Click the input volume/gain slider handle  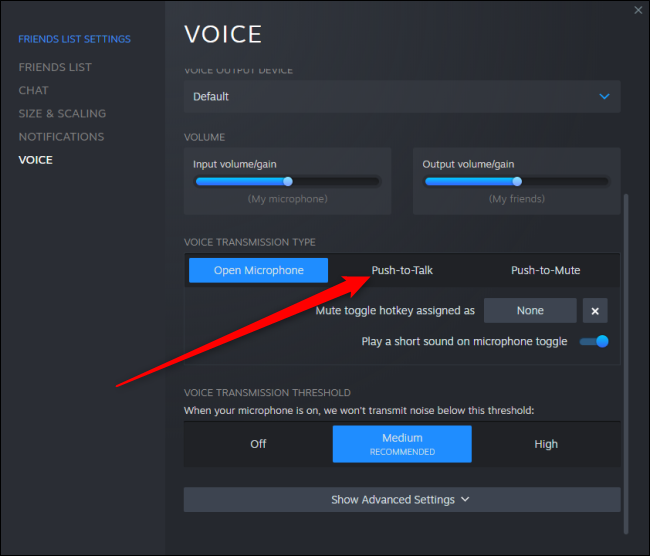(x=288, y=181)
